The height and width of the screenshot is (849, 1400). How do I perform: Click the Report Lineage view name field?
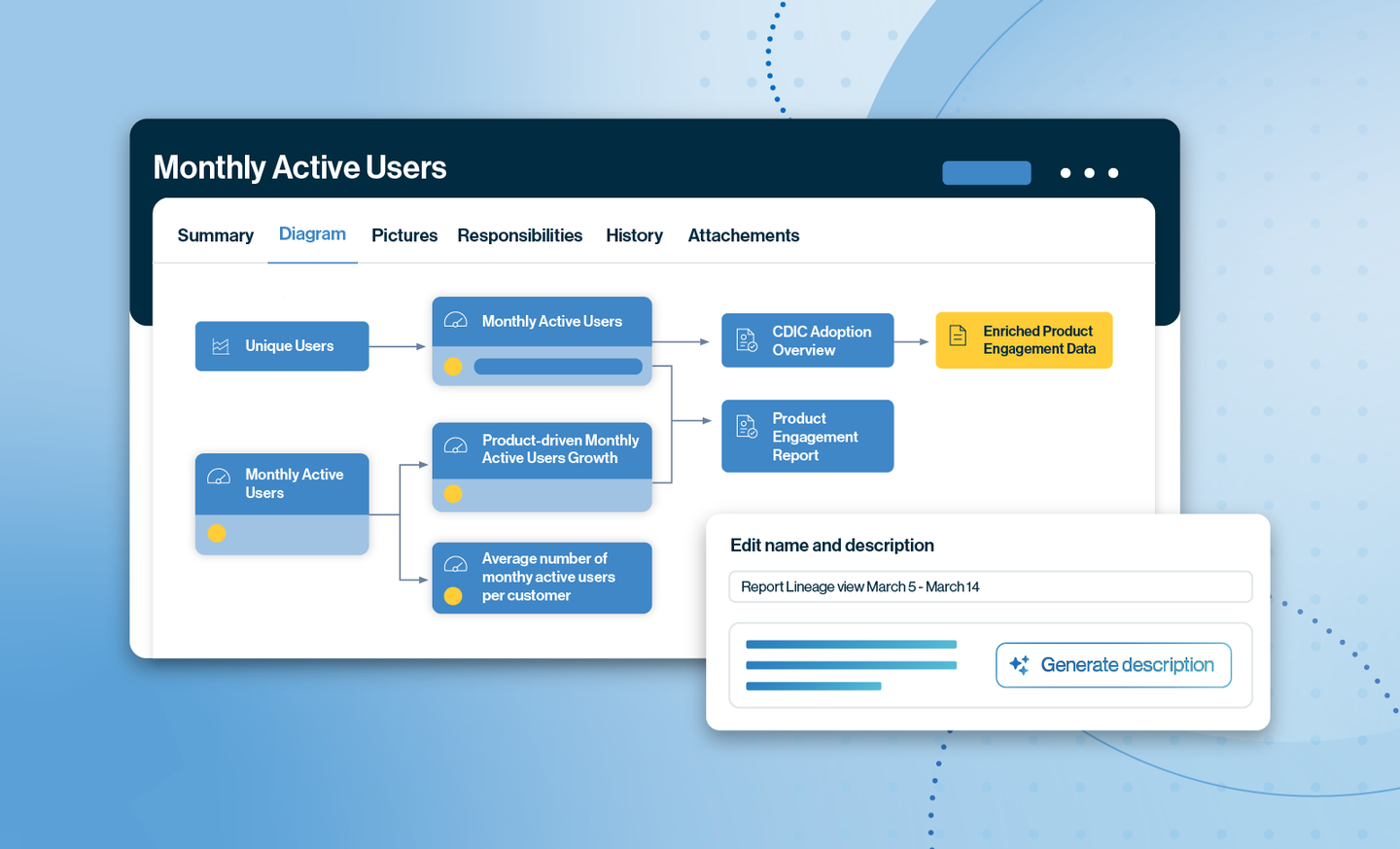pyautogui.click(x=990, y=586)
